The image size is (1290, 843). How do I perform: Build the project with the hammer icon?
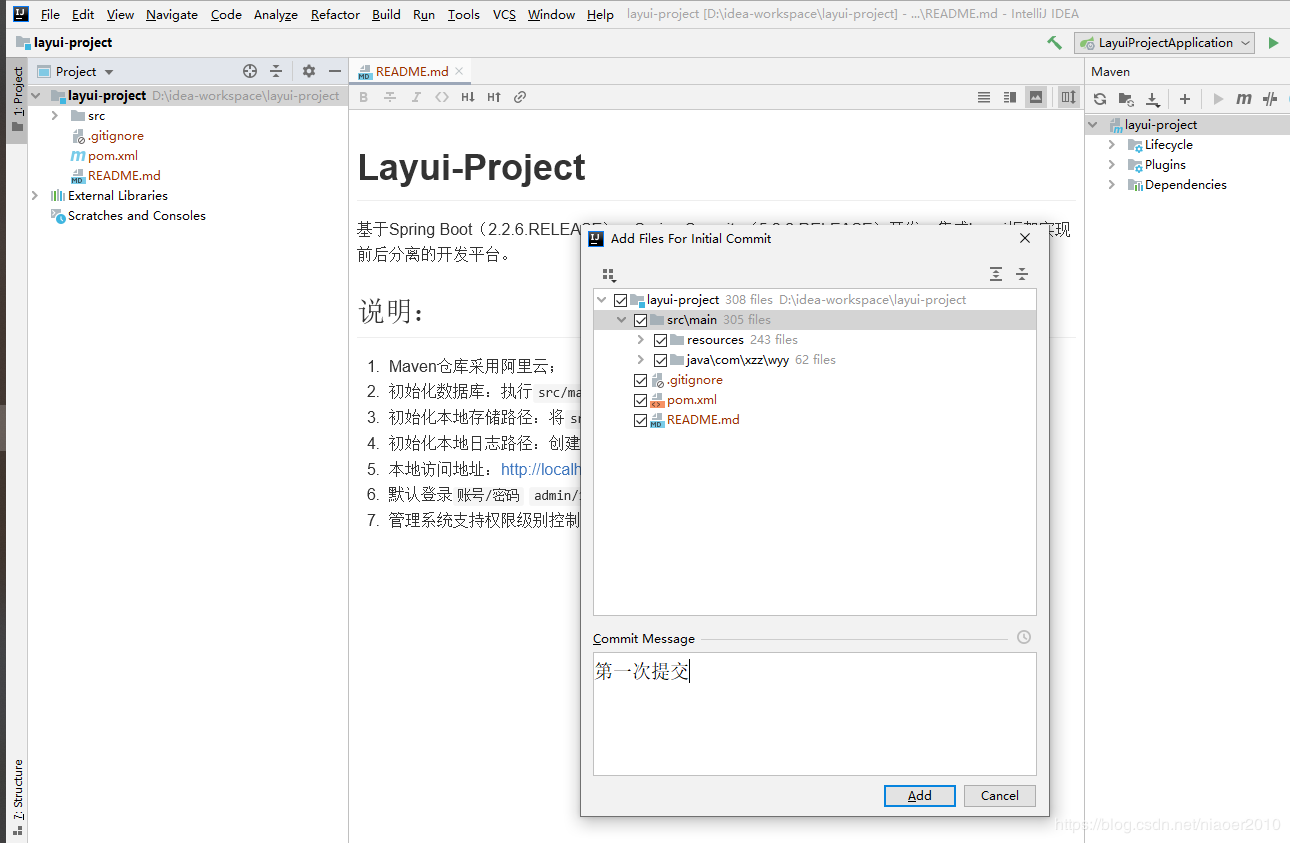click(1054, 43)
